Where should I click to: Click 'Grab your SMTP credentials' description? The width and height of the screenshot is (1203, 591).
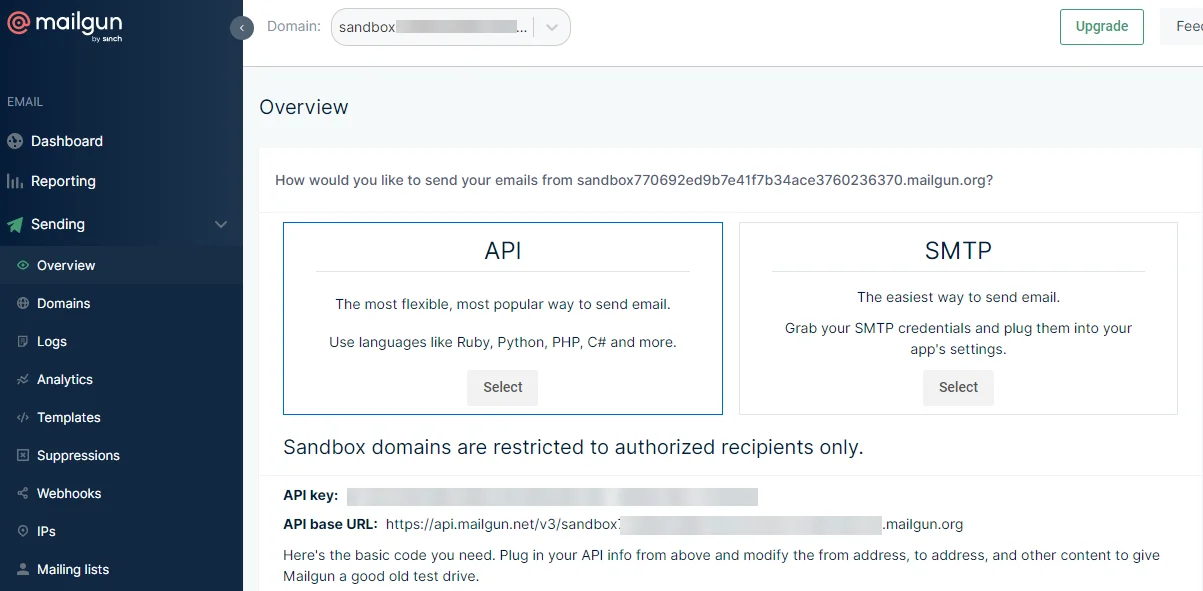tap(958, 339)
